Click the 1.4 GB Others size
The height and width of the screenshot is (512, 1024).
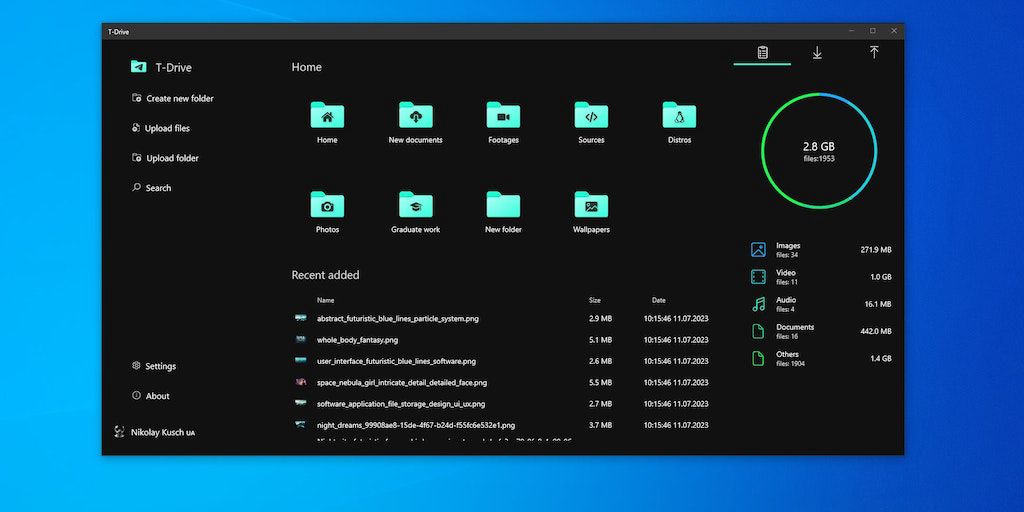click(x=880, y=359)
